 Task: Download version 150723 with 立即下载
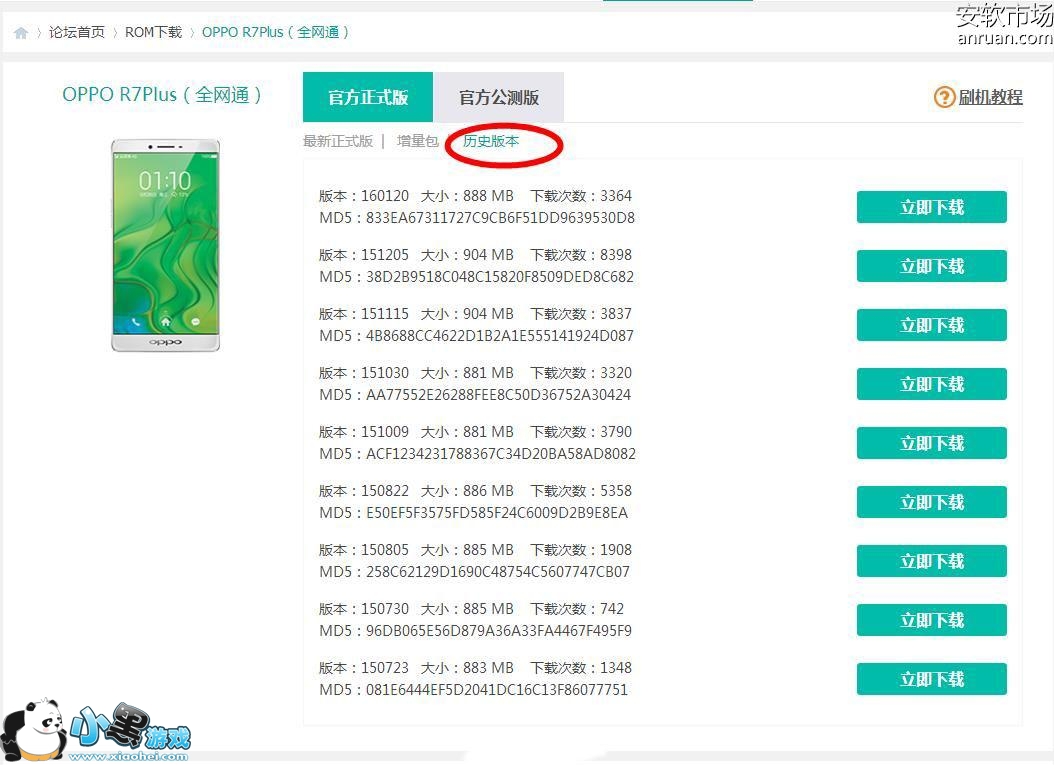tap(932, 679)
